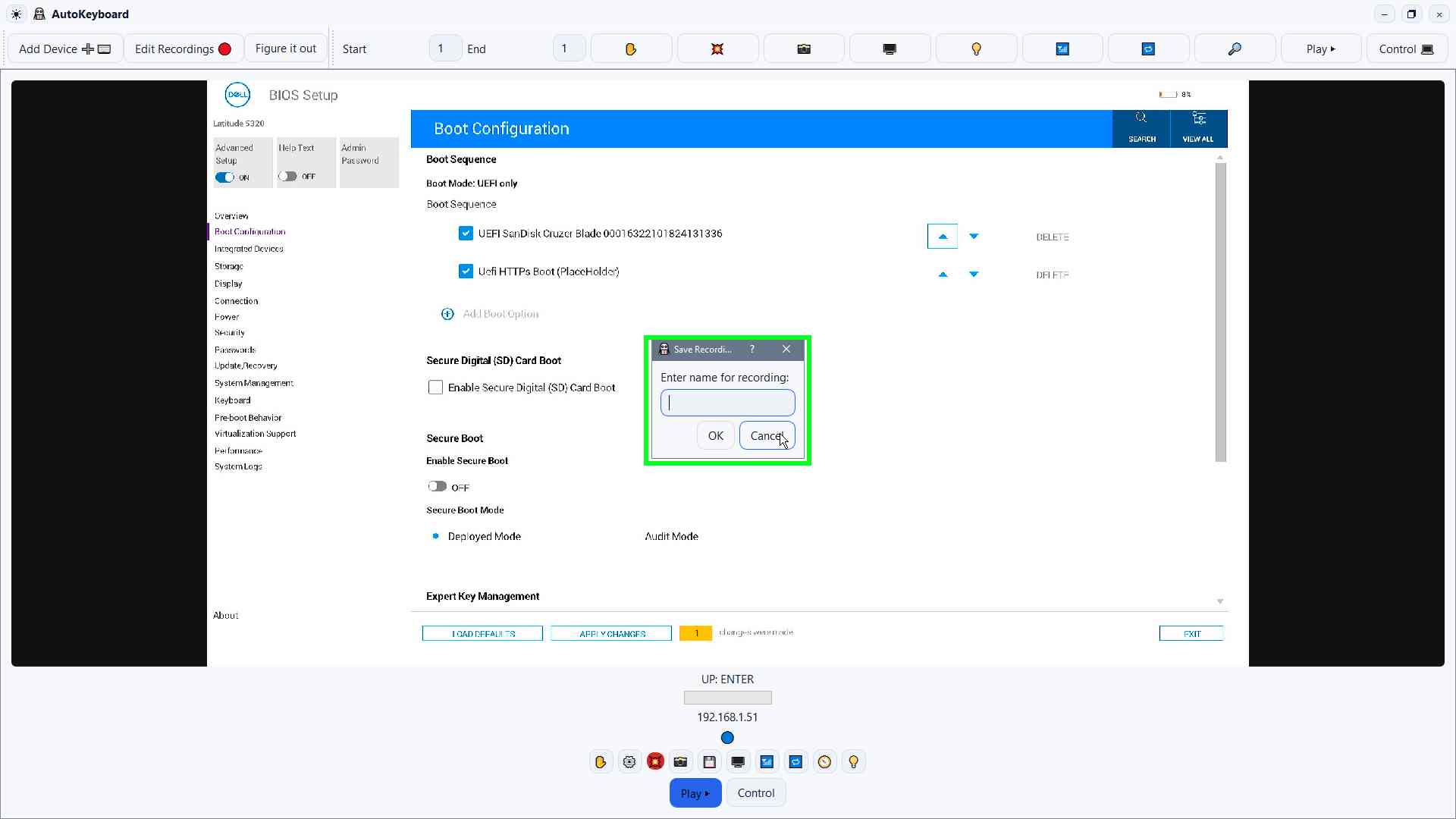The width and height of the screenshot is (1456, 819).
Task: Click the hand icon in the top toolbar
Action: (631, 48)
